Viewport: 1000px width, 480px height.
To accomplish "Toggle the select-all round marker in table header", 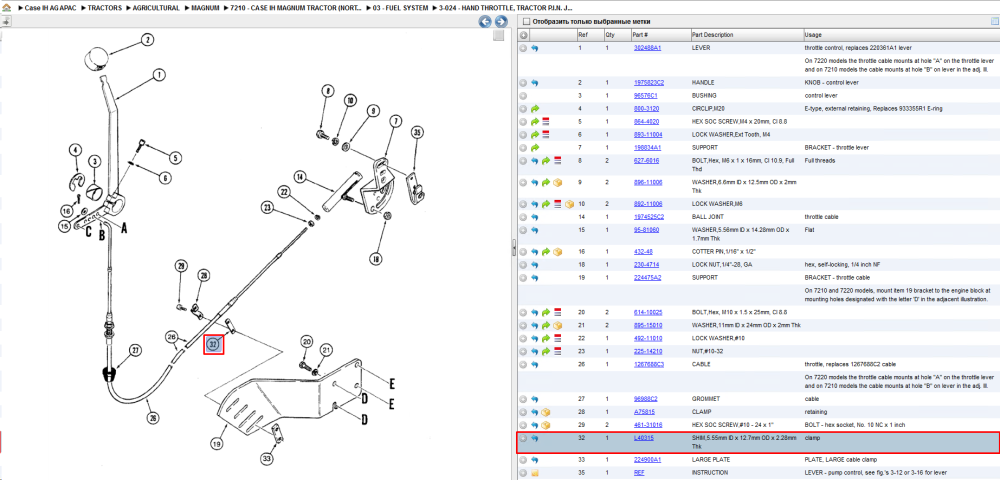I will coord(523,34).
